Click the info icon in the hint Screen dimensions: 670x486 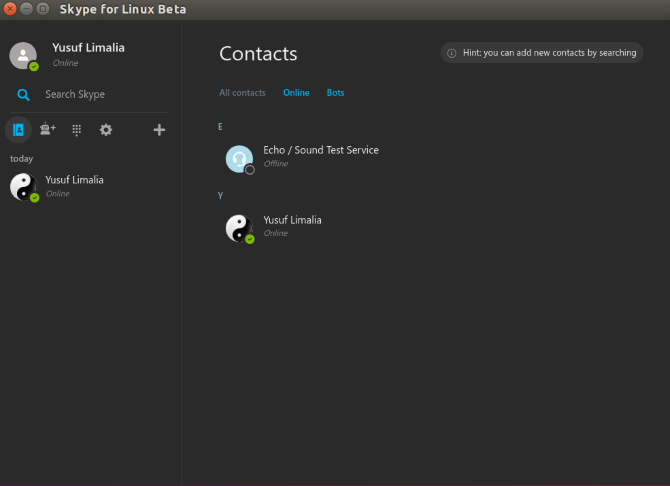click(452, 53)
